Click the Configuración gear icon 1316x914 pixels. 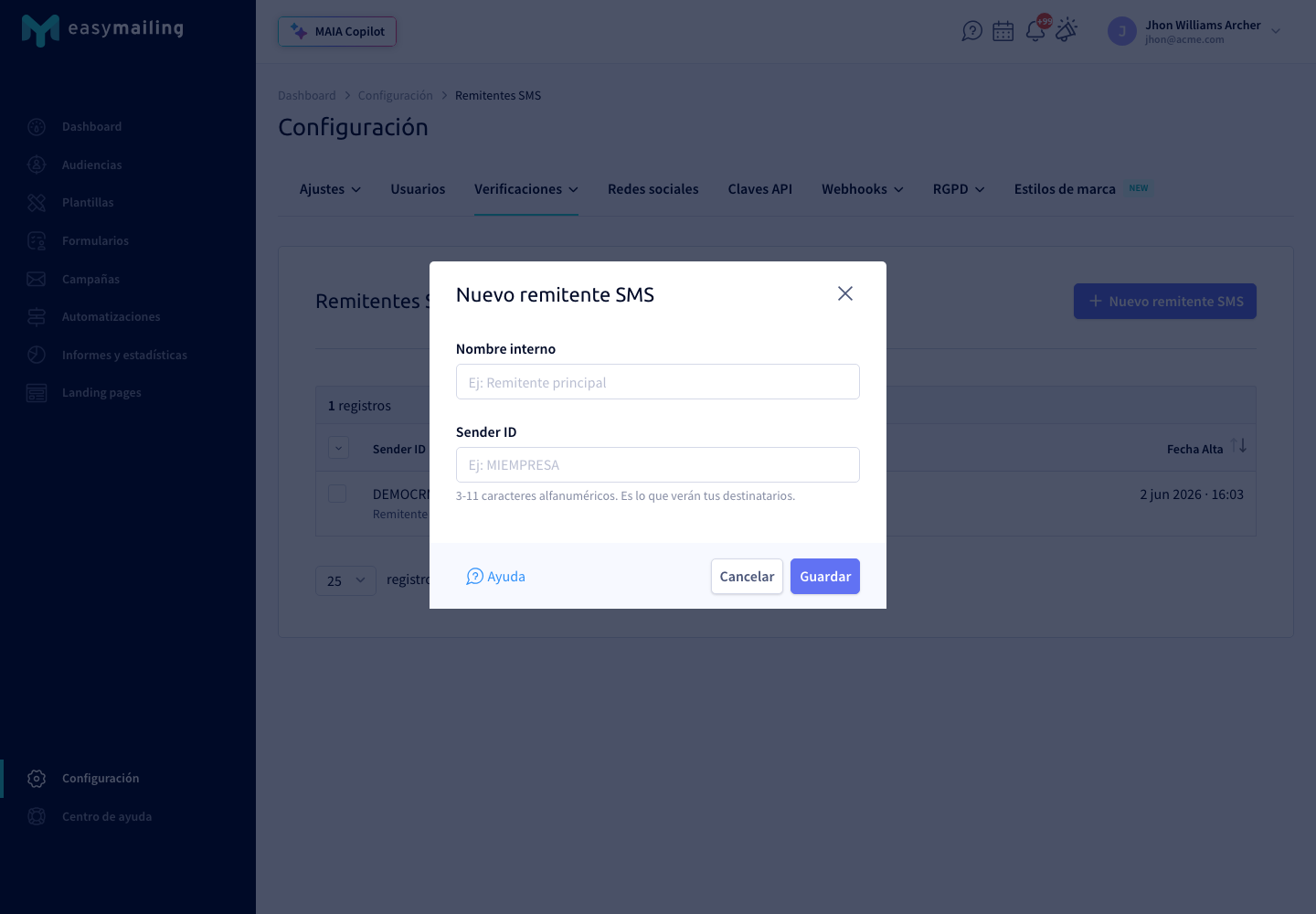(x=37, y=779)
